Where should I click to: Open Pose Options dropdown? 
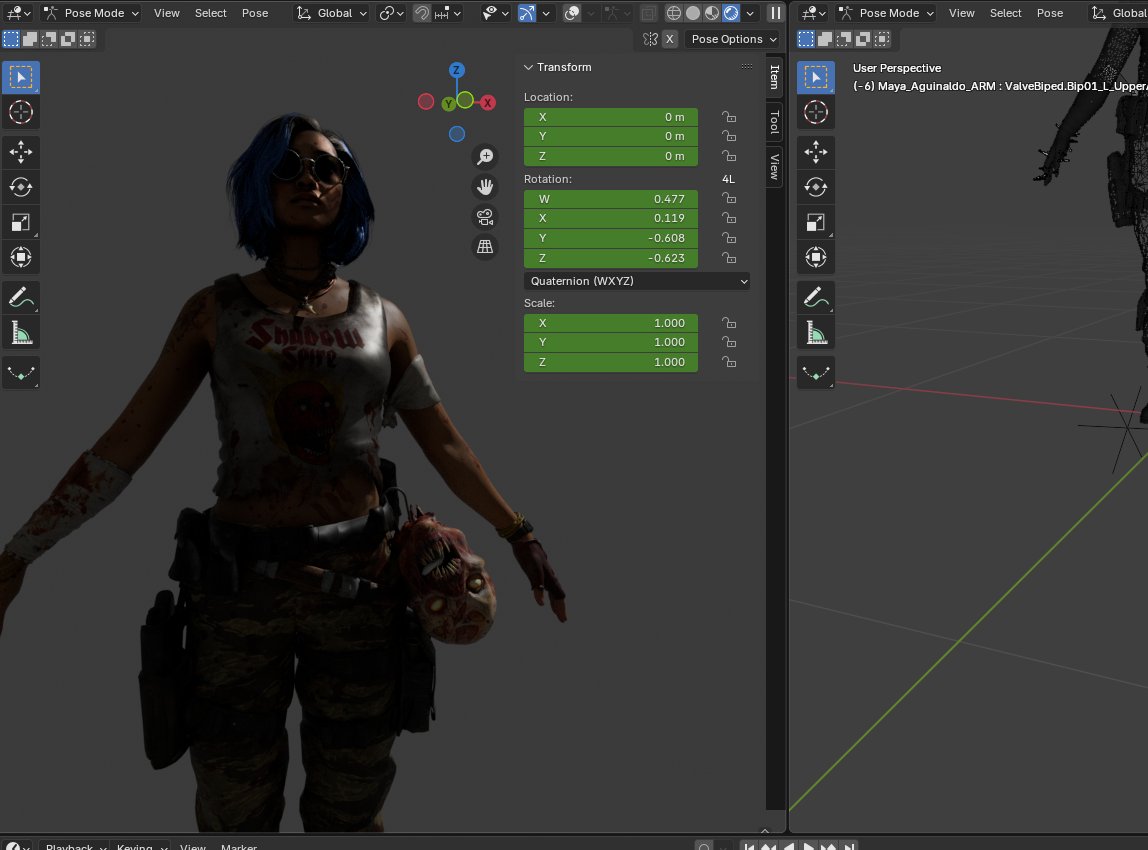click(x=734, y=40)
